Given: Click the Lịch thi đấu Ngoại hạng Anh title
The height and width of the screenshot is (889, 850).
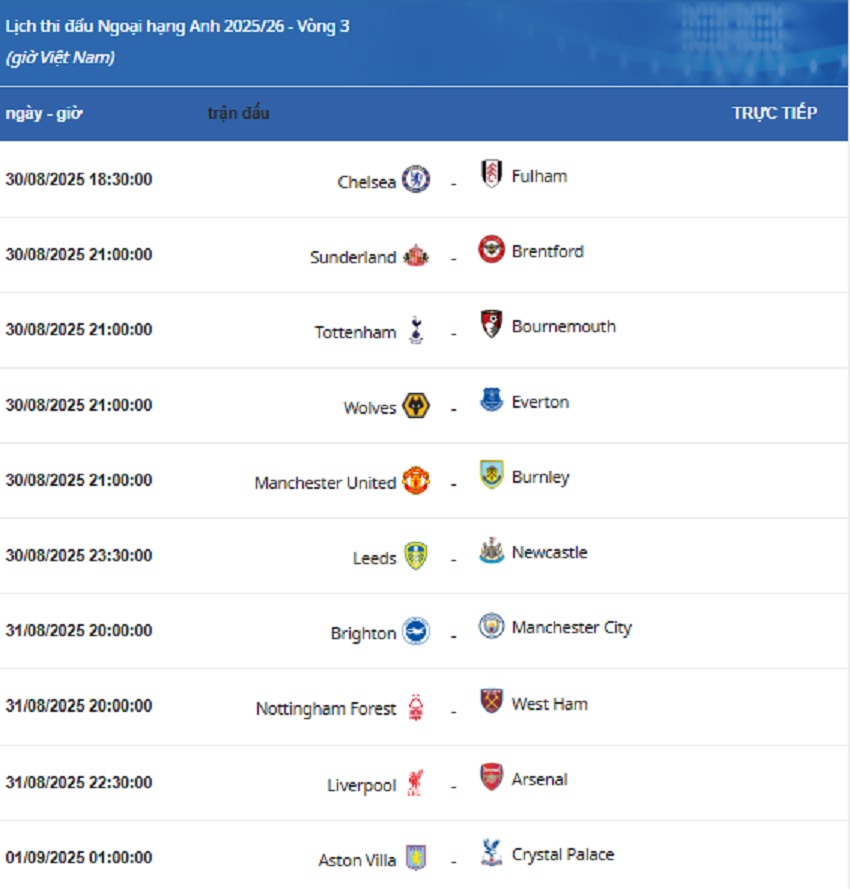Looking at the screenshot, I should (x=177, y=26).
